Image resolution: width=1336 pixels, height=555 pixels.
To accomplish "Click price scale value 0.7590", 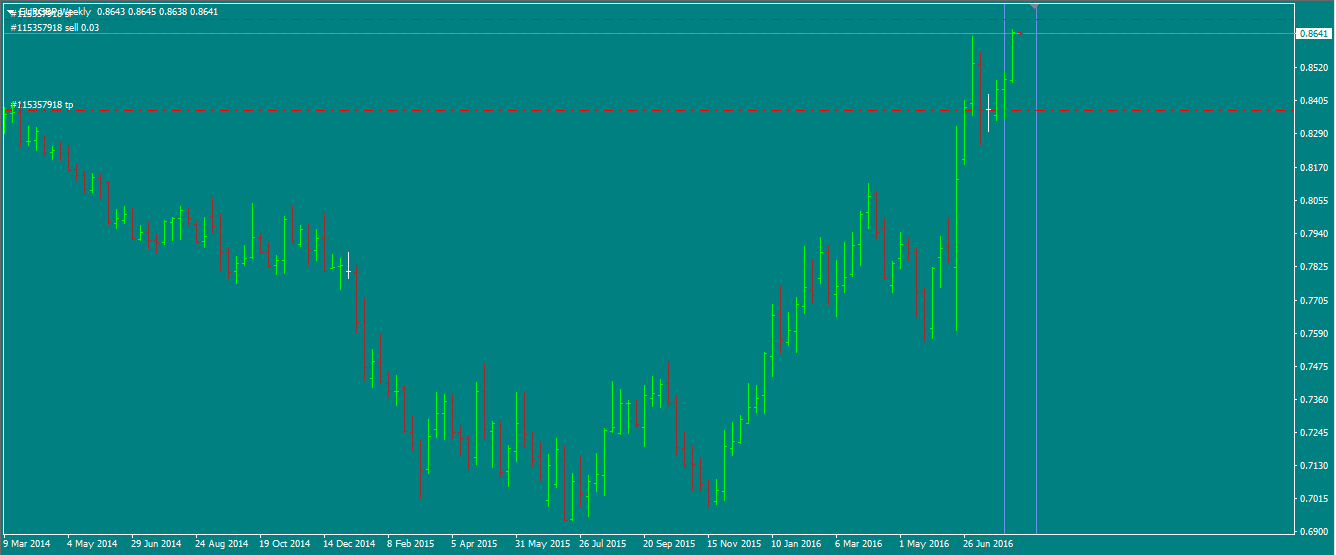I will pos(1313,333).
